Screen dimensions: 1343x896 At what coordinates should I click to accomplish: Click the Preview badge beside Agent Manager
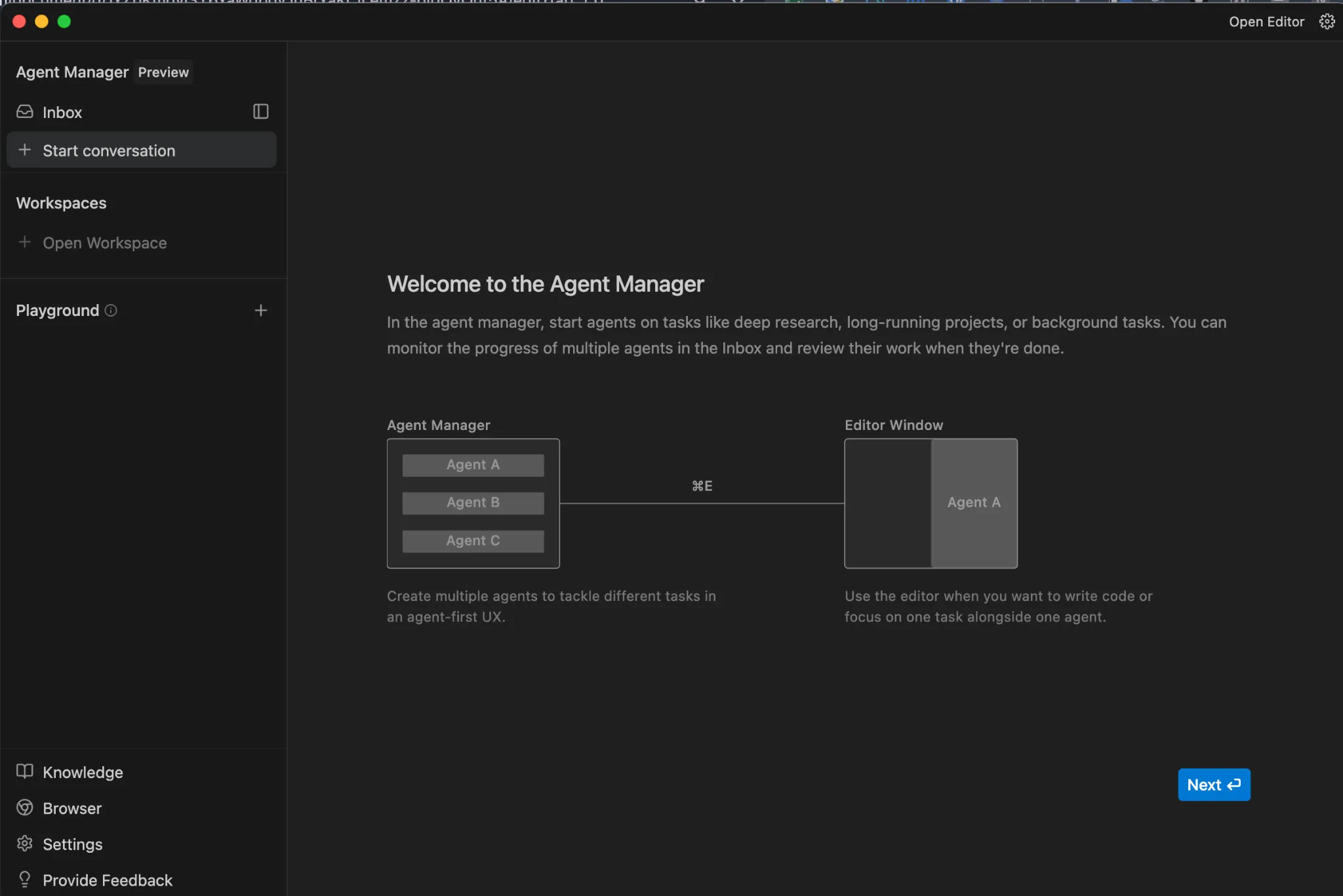163,72
